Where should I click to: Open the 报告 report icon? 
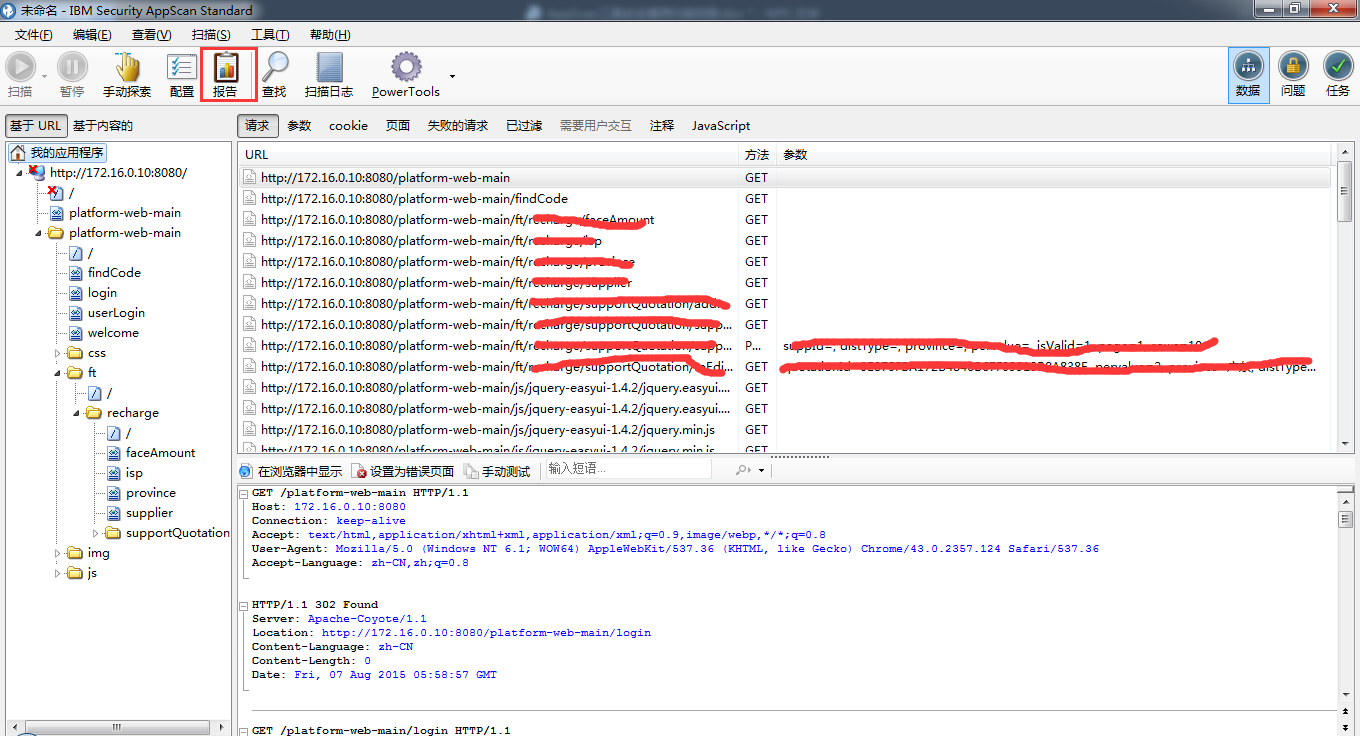pyautogui.click(x=226, y=67)
